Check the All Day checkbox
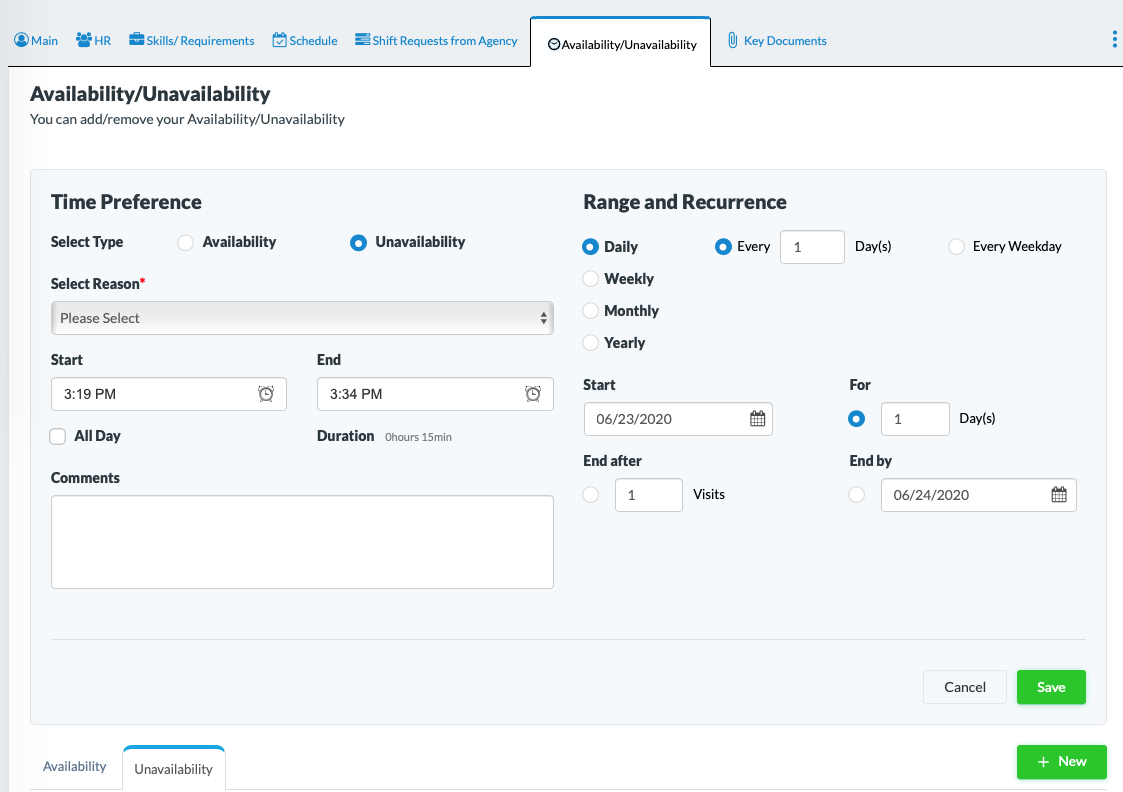This screenshot has width=1123, height=792. 59,436
